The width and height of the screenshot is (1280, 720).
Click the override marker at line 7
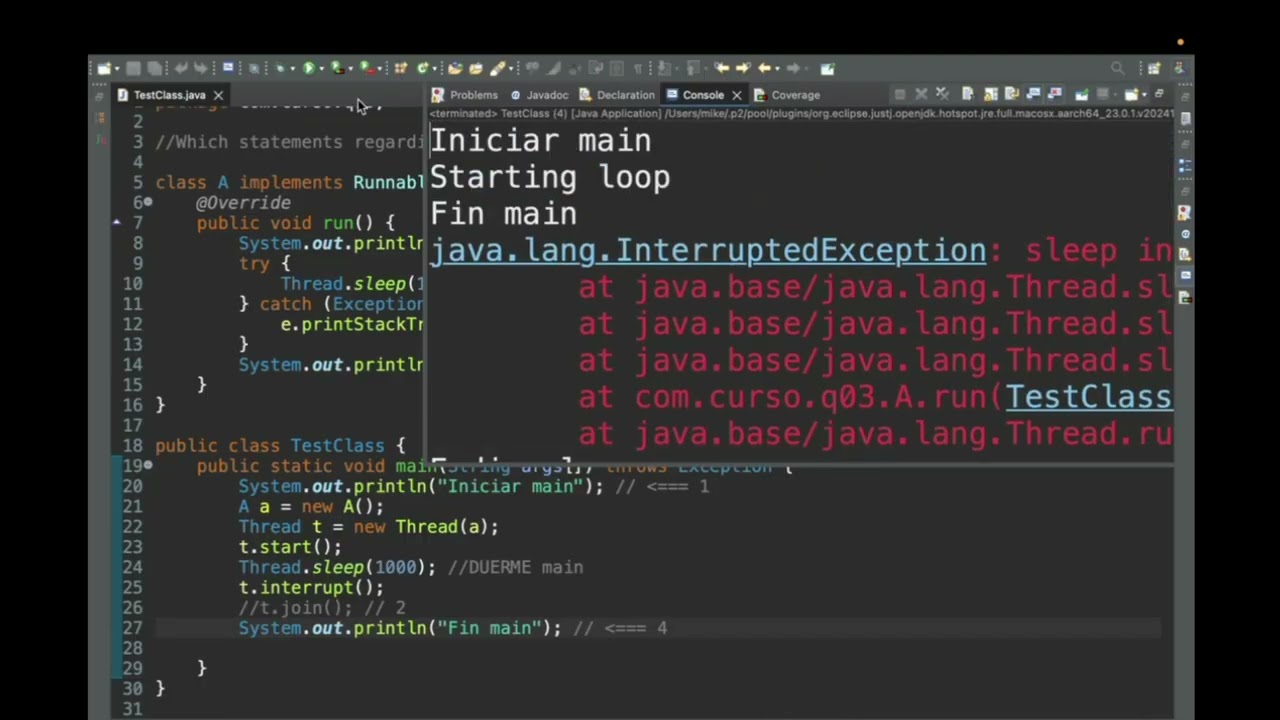coord(116,223)
